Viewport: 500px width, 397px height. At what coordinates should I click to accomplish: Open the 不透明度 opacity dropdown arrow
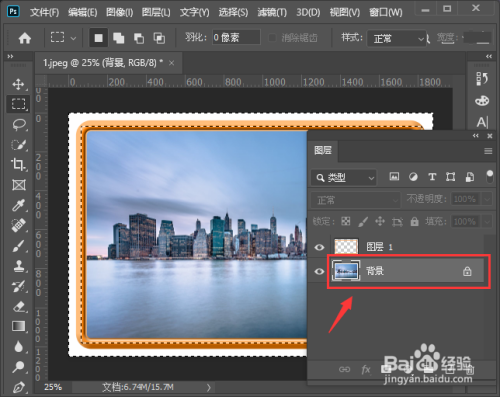[x=487, y=199]
